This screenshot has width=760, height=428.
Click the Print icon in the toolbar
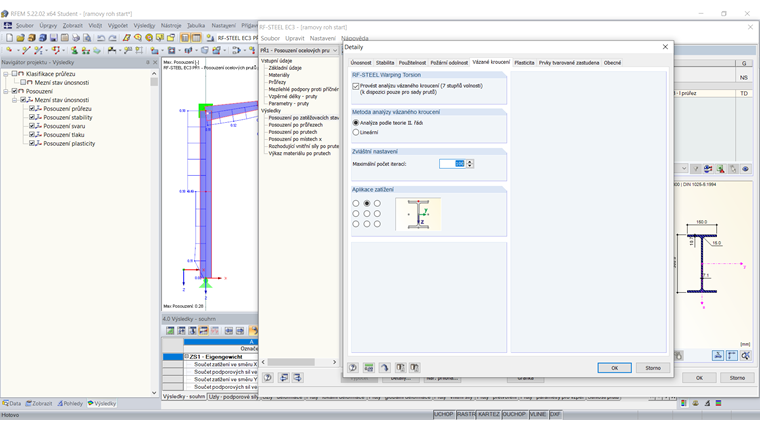coord(76,38)
